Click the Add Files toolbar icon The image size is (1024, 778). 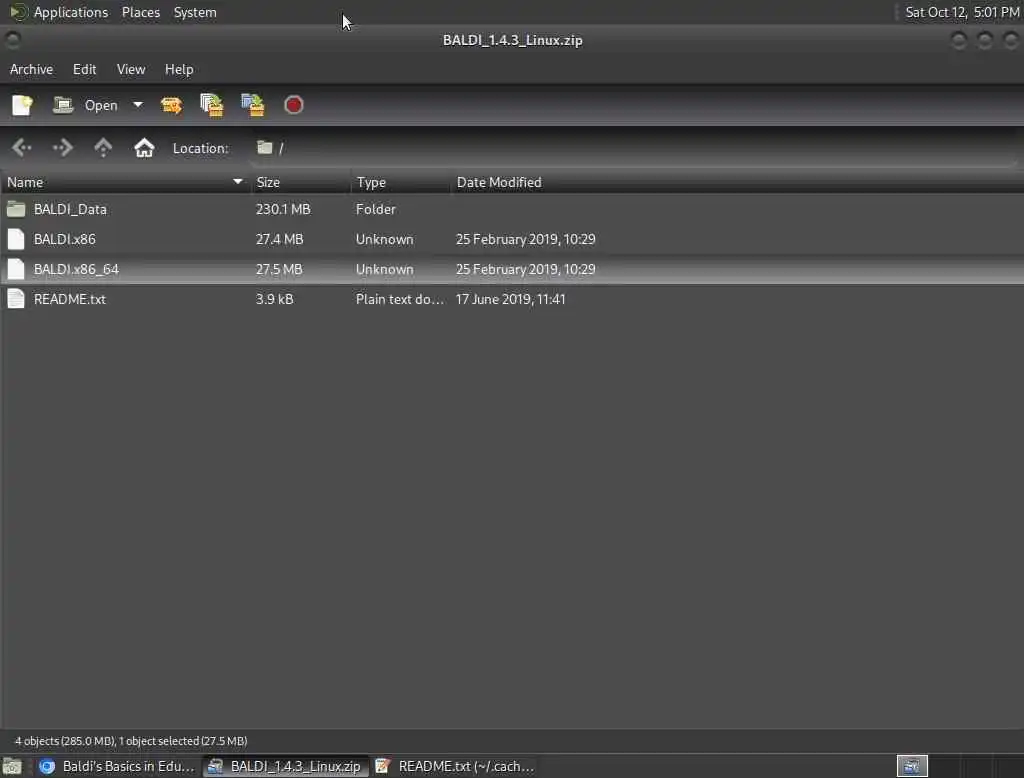click(x=212, y=105)
